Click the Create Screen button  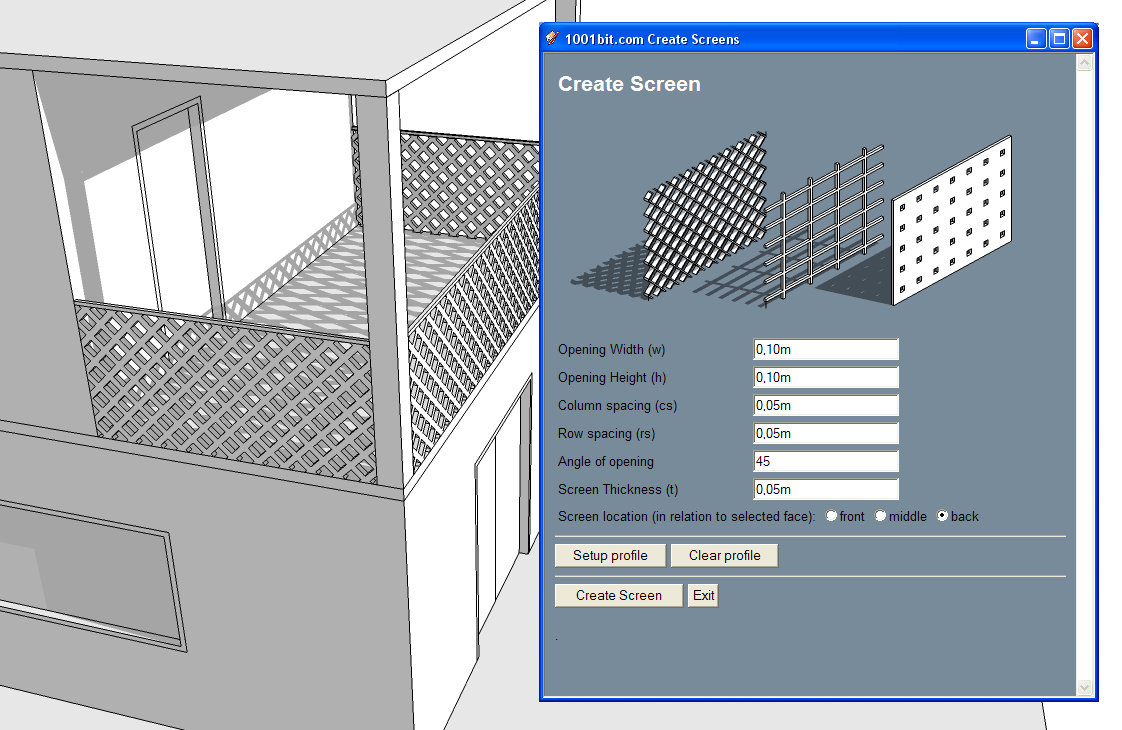pyautogui.click(x=619, y=595)
